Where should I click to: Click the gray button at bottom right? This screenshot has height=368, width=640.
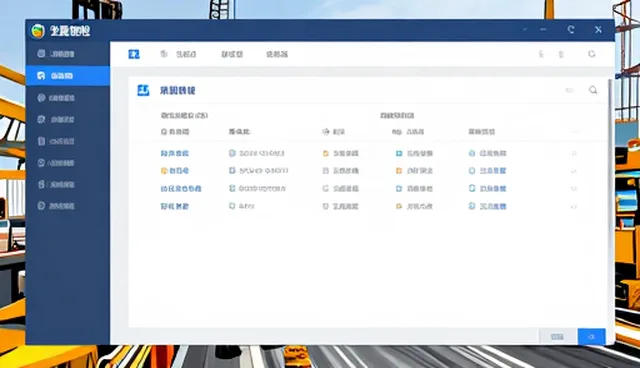[x=558, y=337]
